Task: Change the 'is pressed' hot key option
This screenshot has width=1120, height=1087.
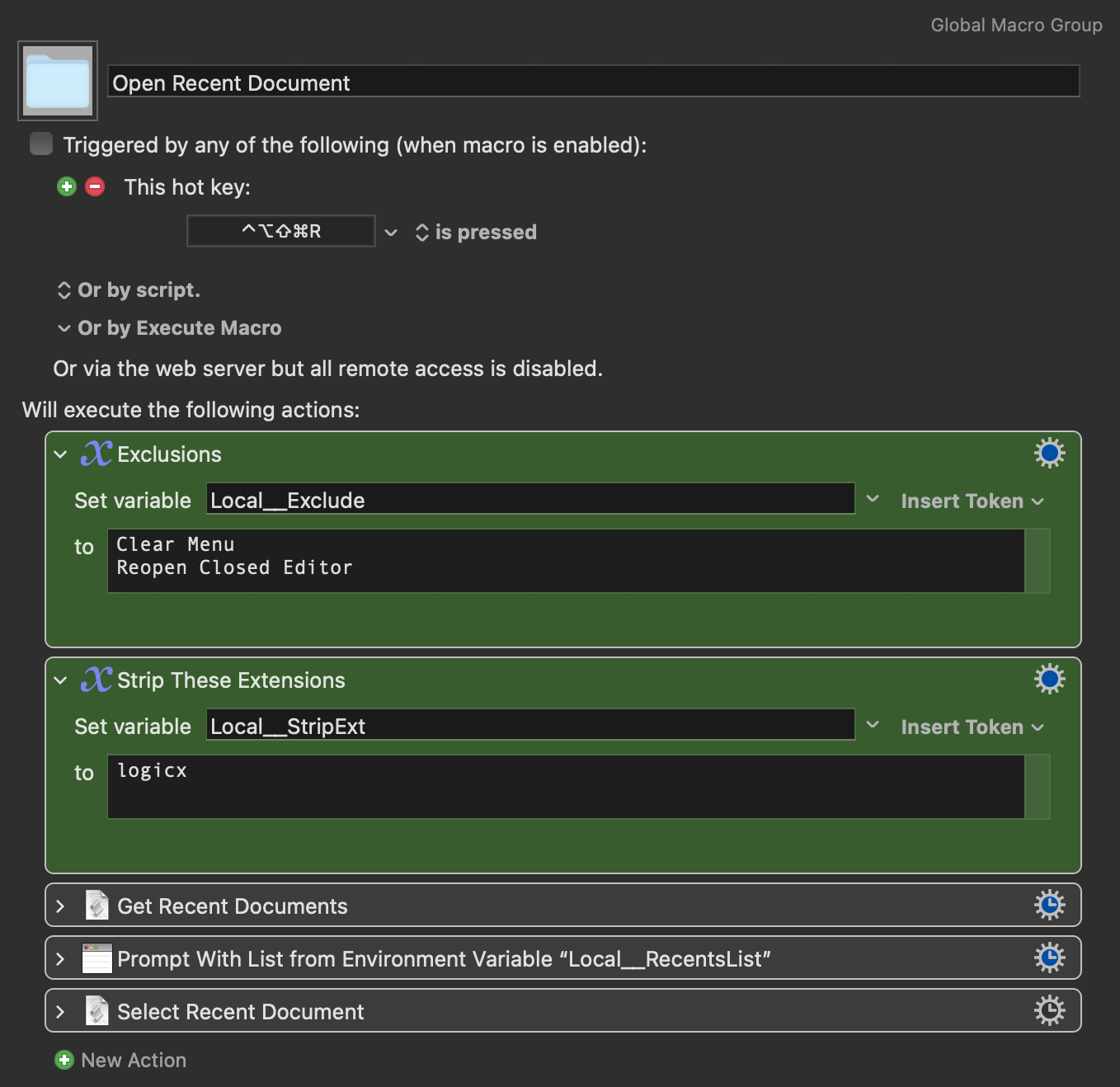Action: click(476, 233)
